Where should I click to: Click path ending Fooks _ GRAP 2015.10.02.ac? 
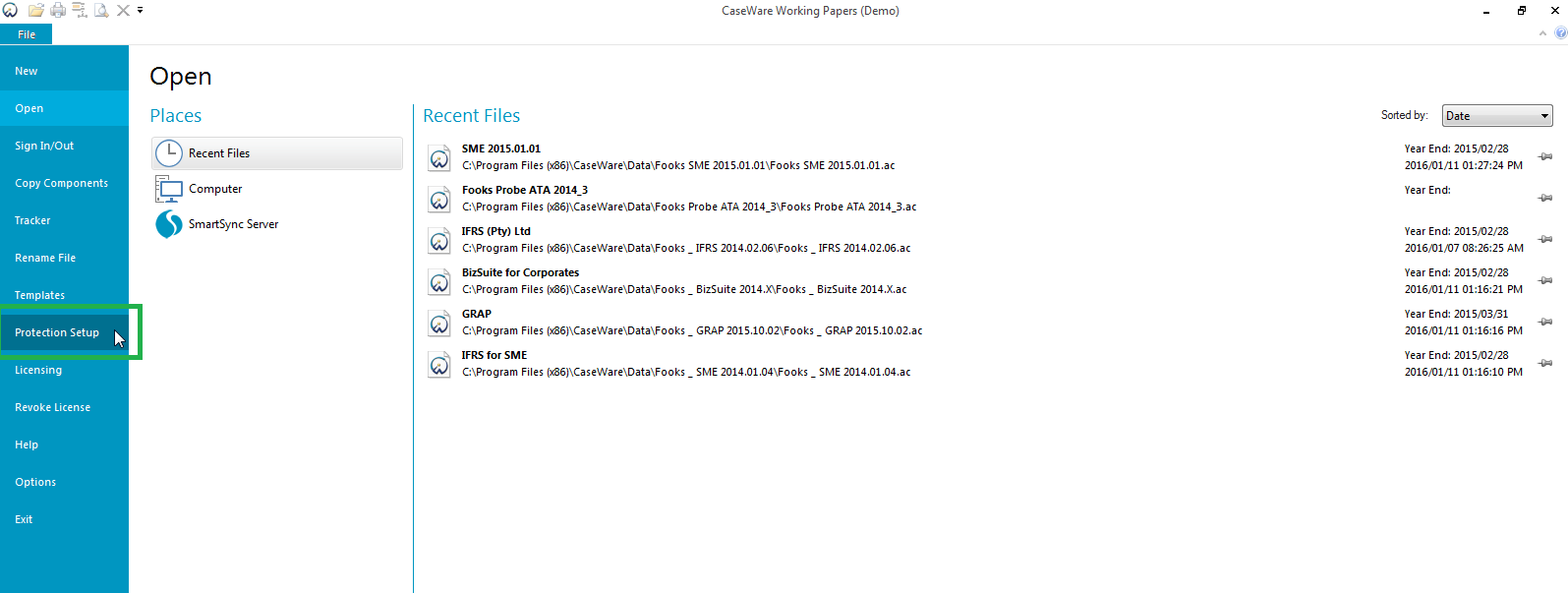click(692, 331)
